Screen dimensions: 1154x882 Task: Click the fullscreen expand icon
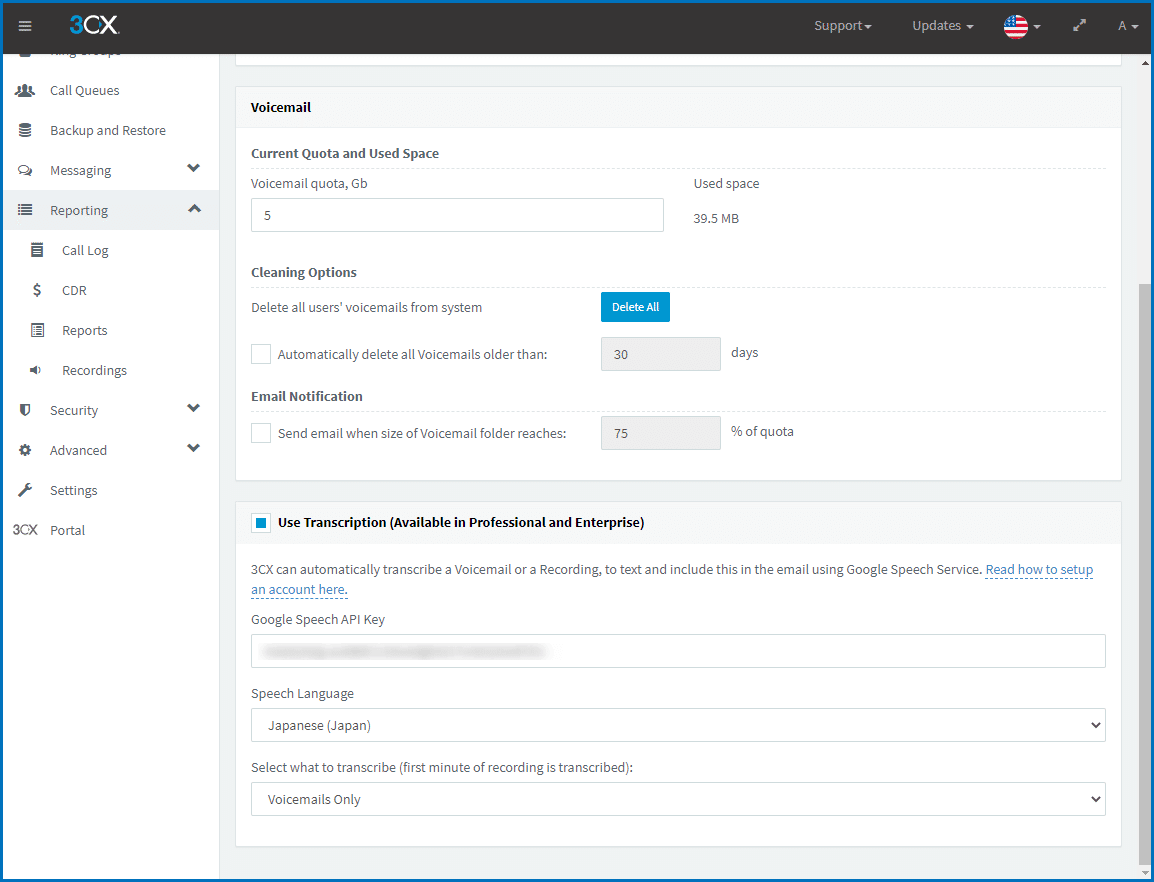[x=1079, y=26]
